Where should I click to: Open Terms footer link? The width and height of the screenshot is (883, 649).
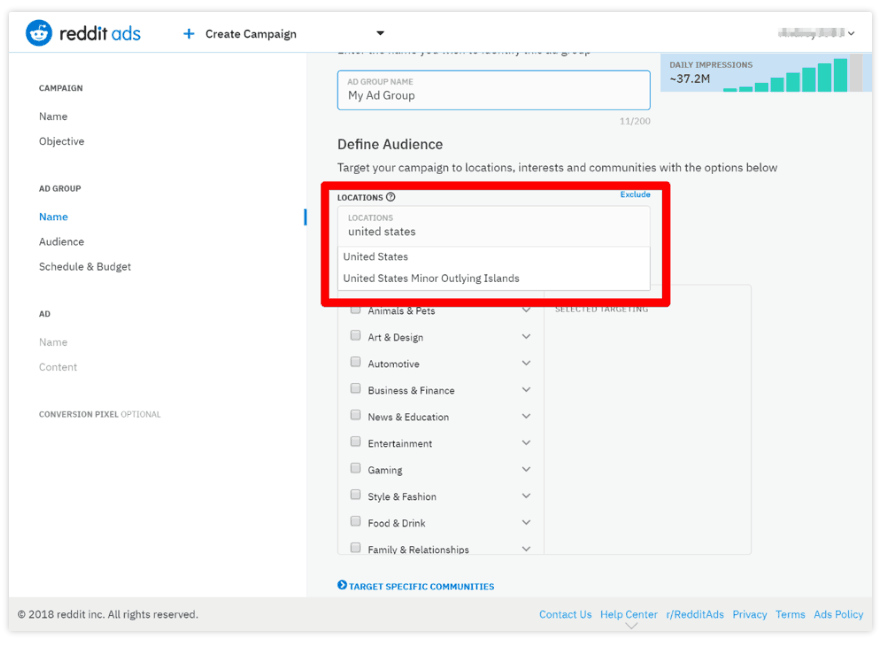(790, 615)
